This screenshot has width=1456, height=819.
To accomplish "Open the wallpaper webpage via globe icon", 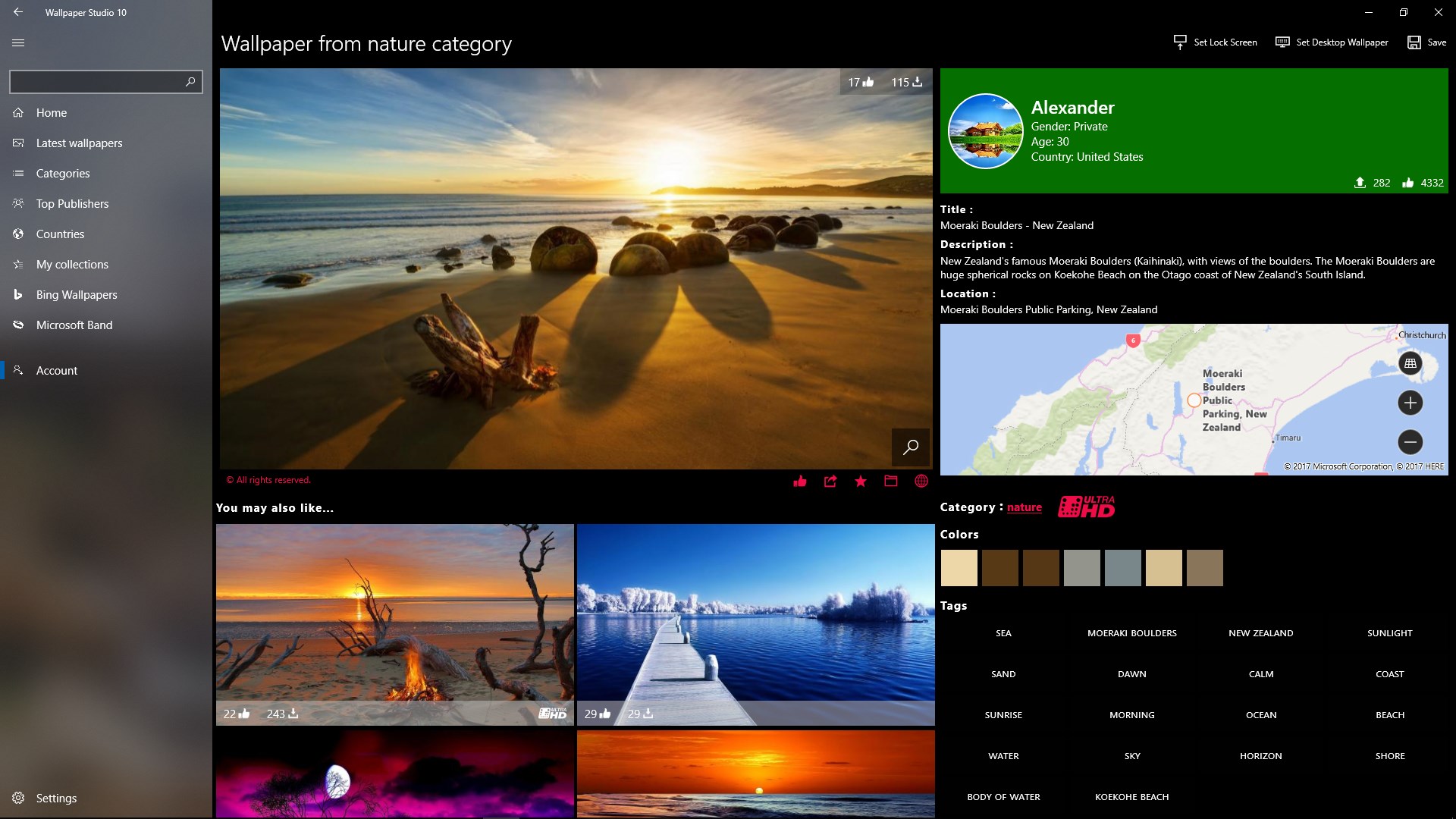I will point(921,481).
